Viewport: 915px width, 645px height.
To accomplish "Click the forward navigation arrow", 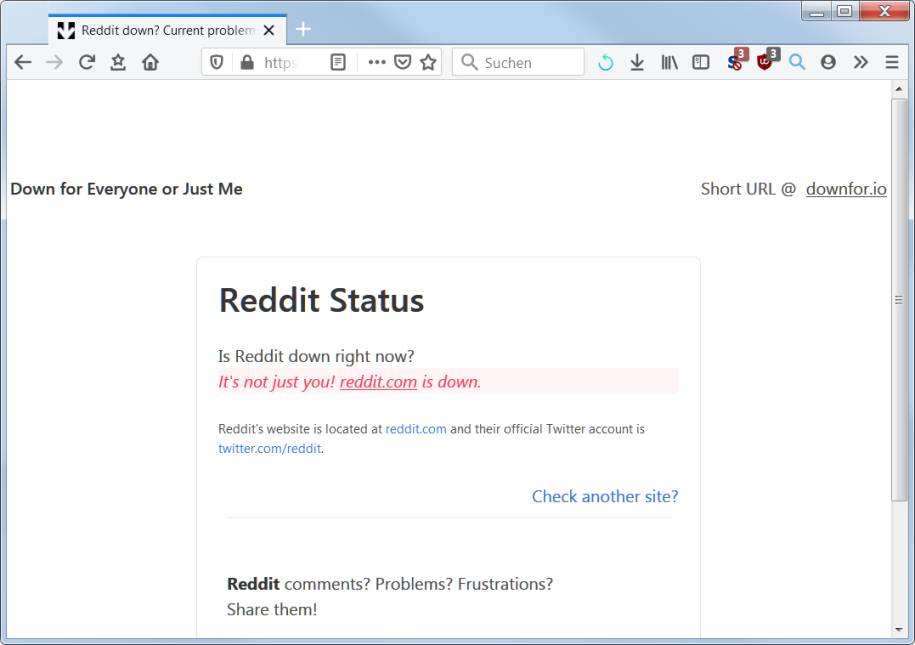I will [54, 62].
